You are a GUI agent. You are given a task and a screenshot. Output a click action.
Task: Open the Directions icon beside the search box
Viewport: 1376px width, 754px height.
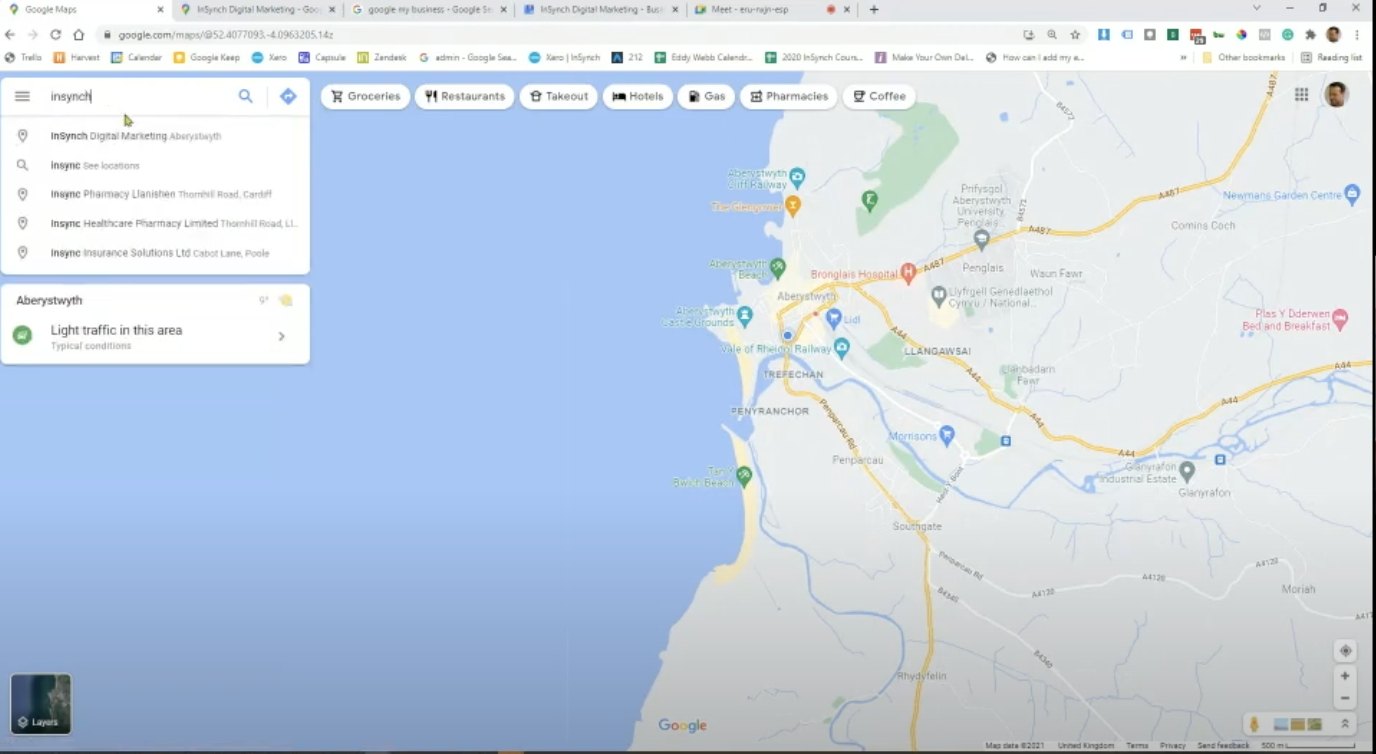(288, 96)
